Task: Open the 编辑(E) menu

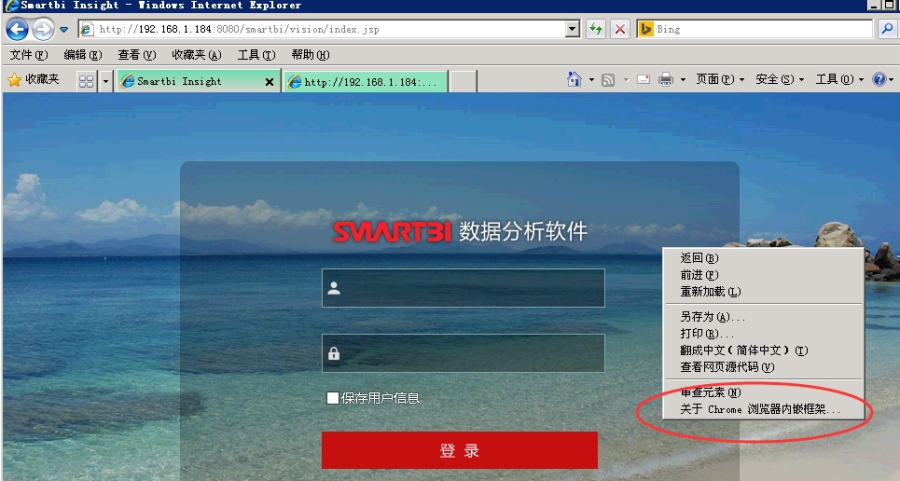Action: [x=83, y=55]
